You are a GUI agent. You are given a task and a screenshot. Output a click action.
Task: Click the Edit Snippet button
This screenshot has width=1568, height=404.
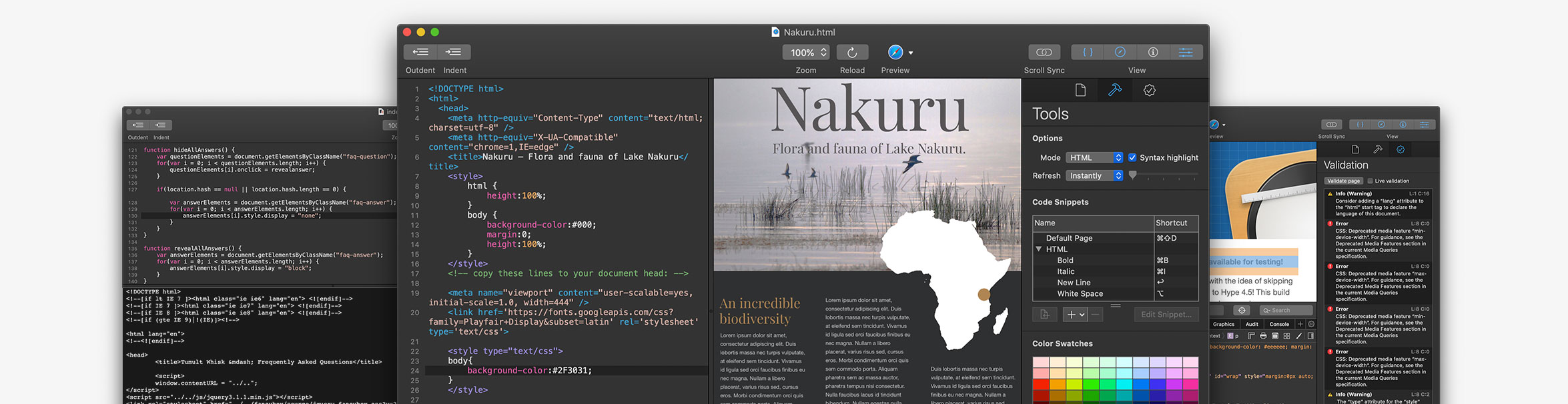click(x=1166, y=315)
